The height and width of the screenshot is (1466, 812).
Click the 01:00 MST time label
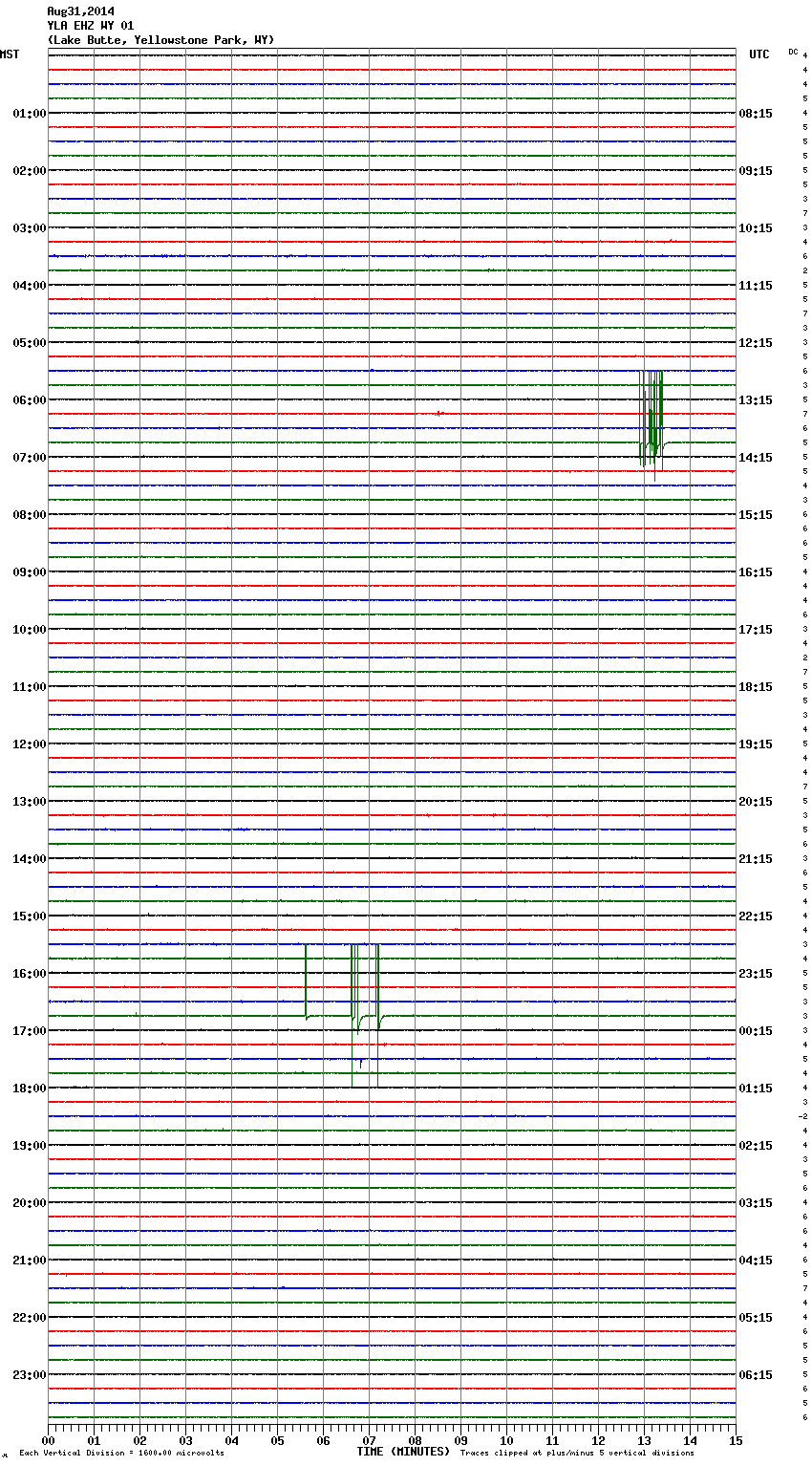coord(30,114)
